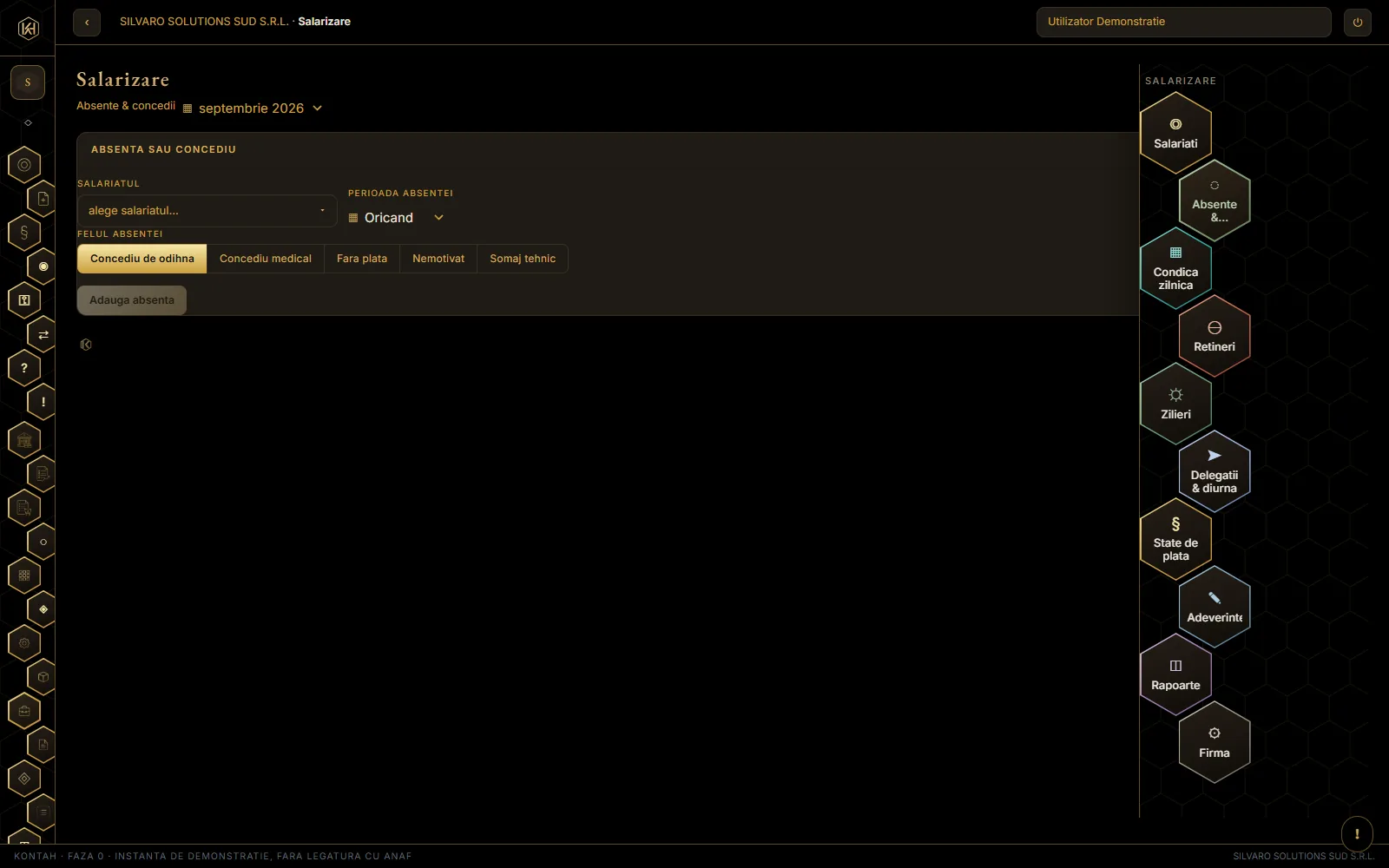Select Fara plata absence type
This screenshot has height=868, width=1389.
pyautogui.click(x=362, y=259)
